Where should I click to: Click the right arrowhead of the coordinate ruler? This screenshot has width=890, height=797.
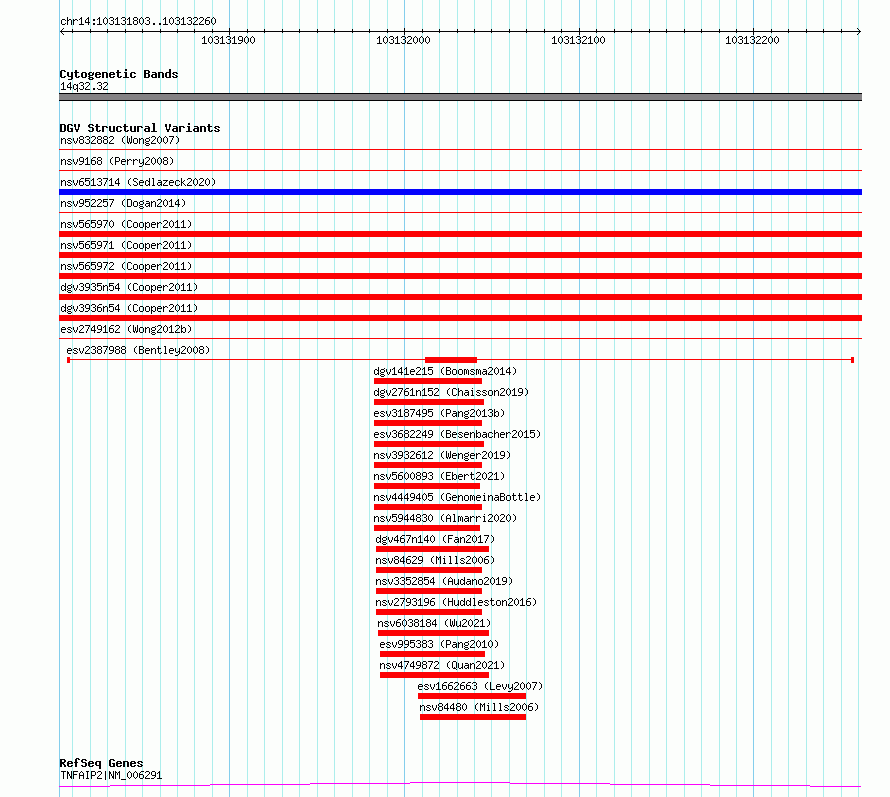(x=859, y=31)
